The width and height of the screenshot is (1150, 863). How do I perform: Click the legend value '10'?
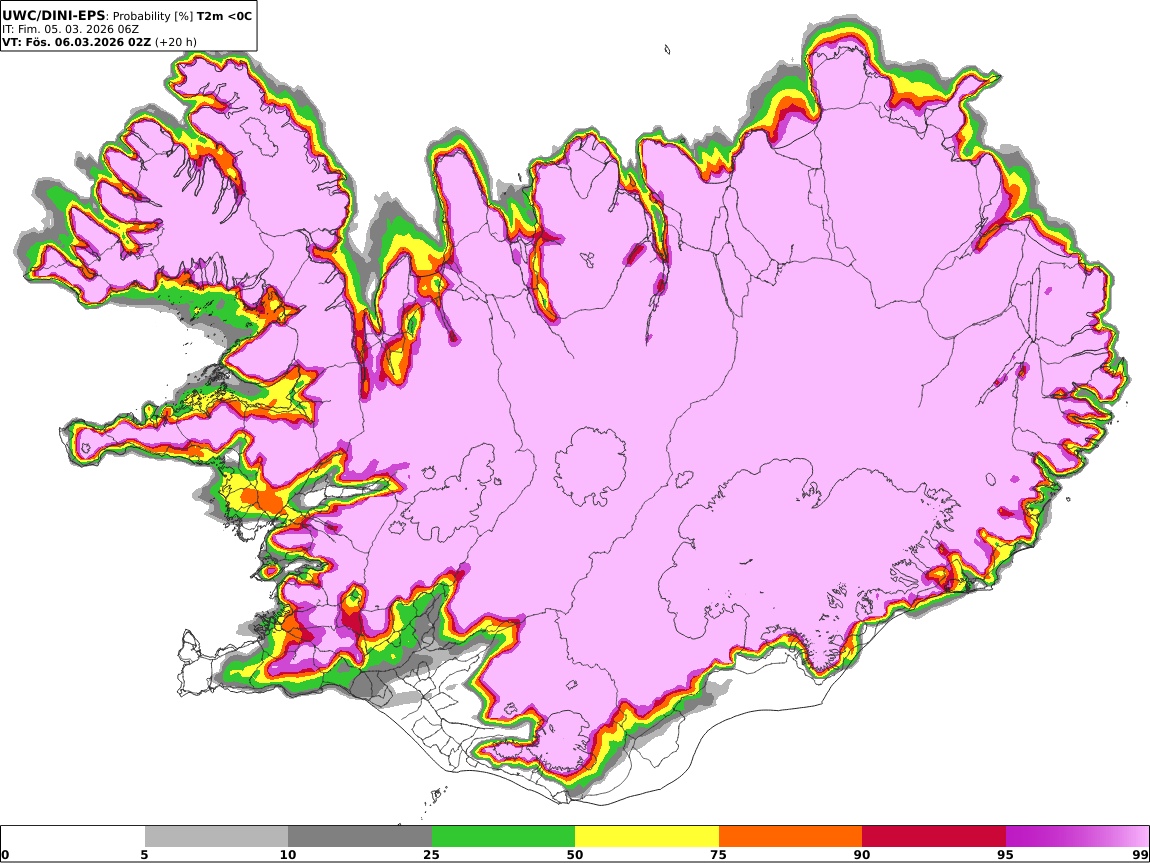click(x=288, y=854)
